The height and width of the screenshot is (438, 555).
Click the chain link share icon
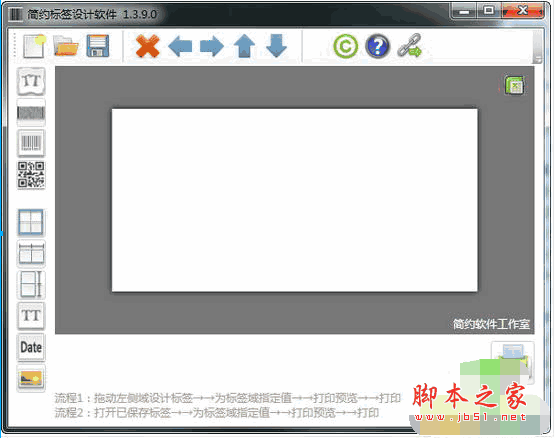coord(410,46)
